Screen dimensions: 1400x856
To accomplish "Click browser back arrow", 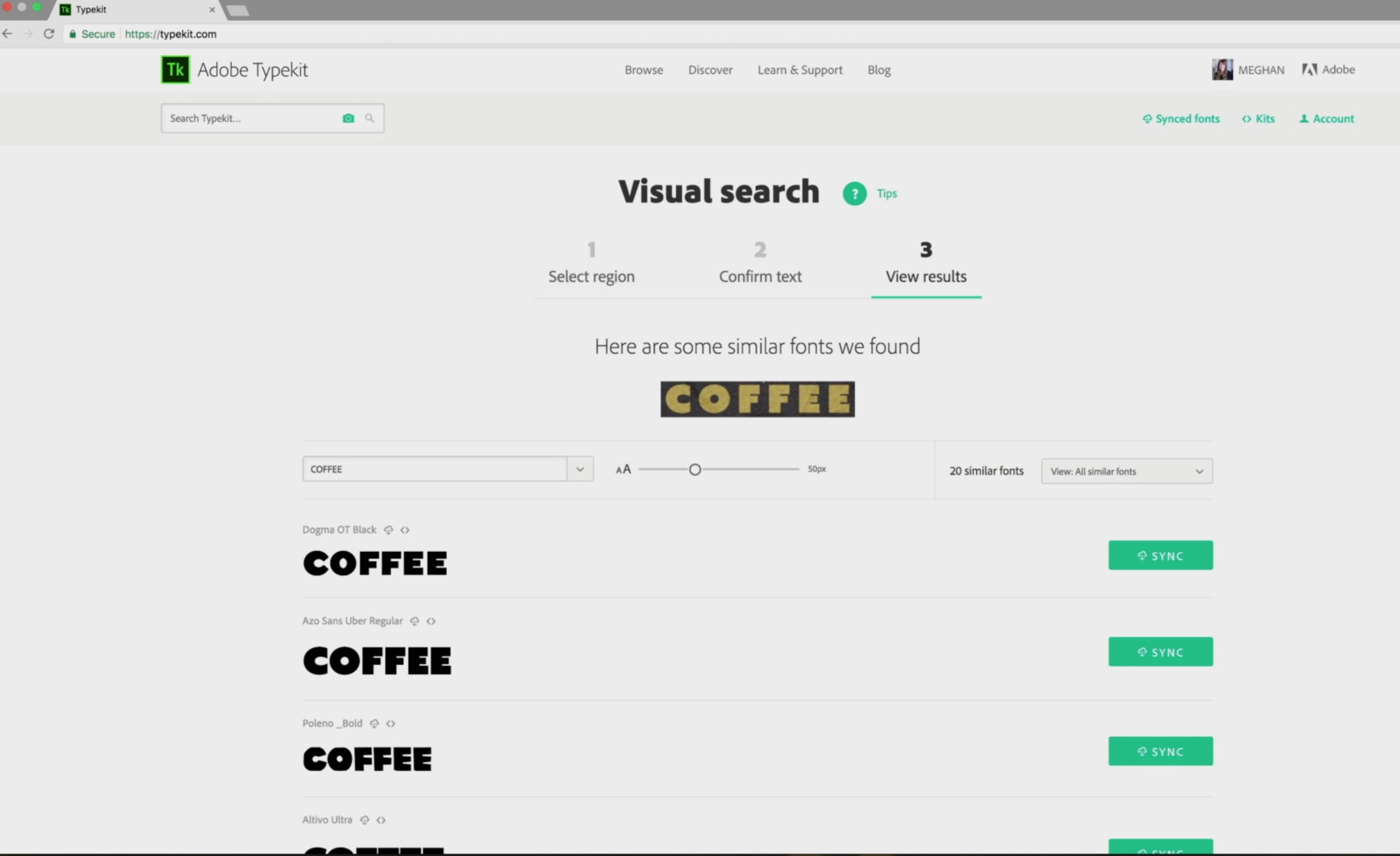I will 7,33.
